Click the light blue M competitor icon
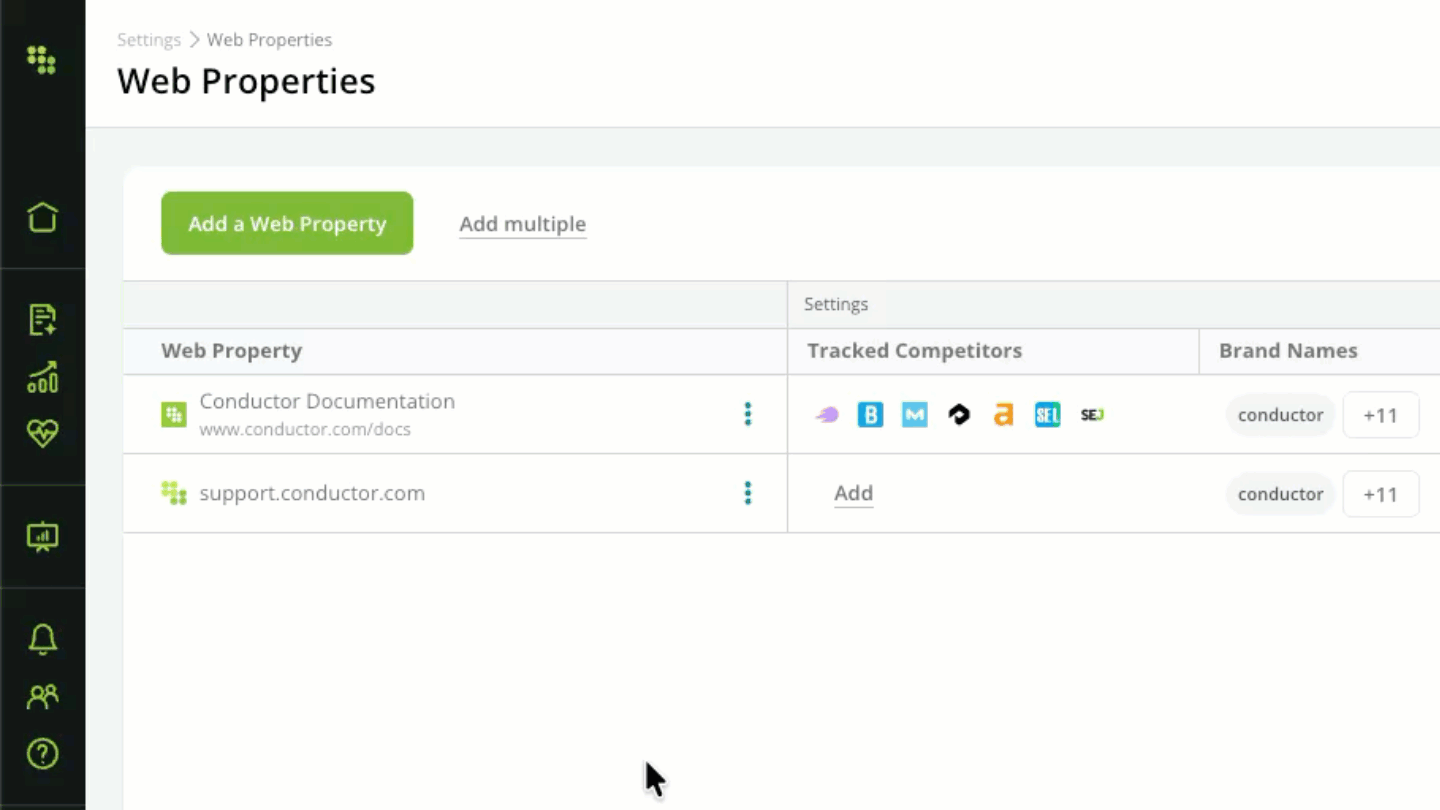The height and width of the screenshot is (810, 1440). click(915, 415)
